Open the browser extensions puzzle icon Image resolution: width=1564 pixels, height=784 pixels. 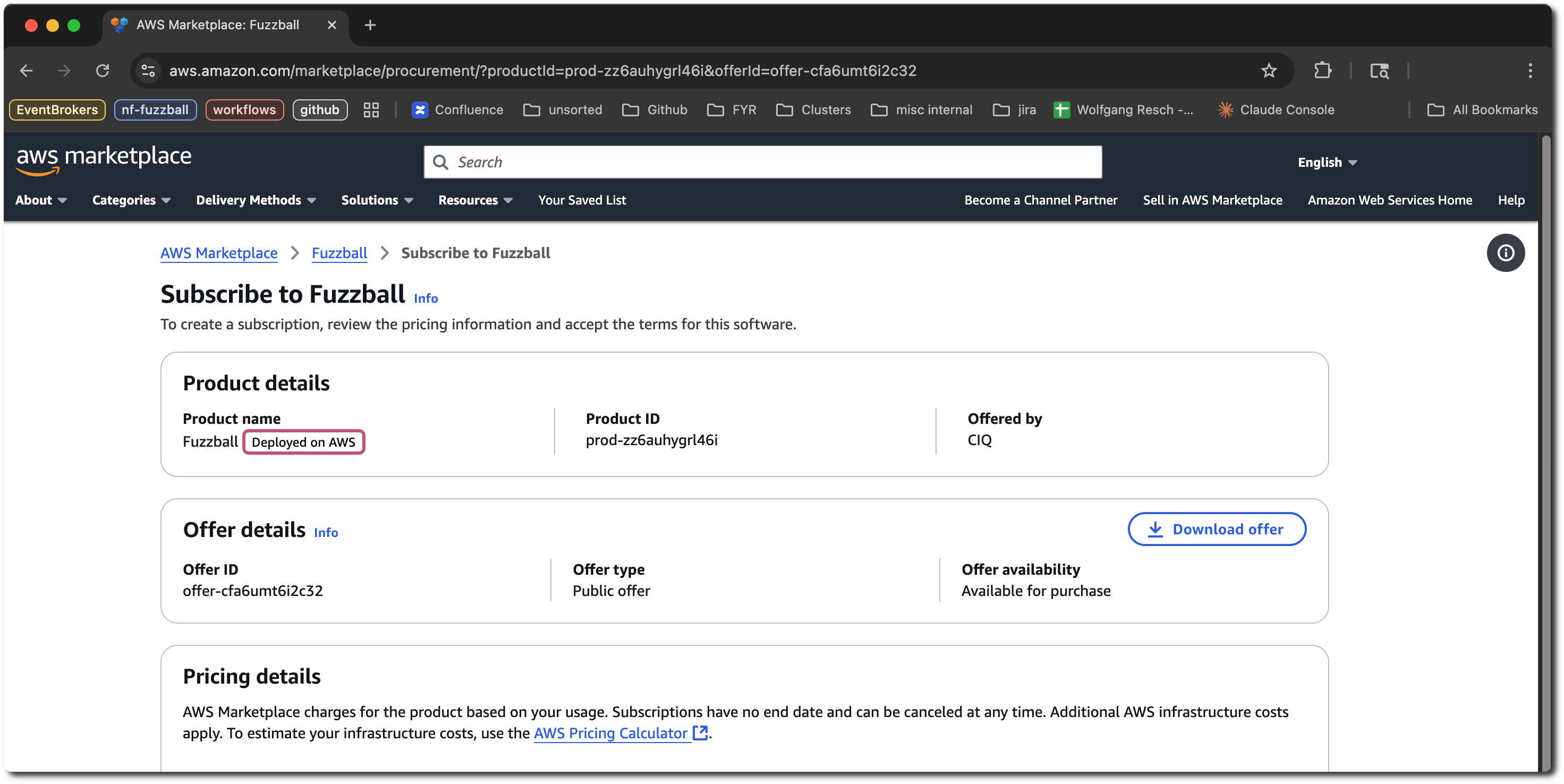[1322, 71]
